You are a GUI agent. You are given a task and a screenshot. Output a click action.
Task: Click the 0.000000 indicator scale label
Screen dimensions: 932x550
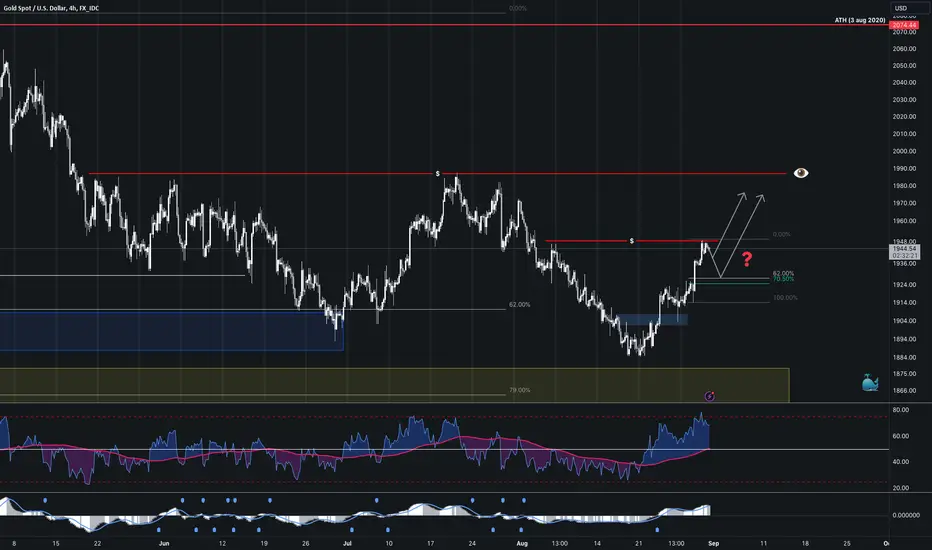pyautogui.click(x=907, y=515)
